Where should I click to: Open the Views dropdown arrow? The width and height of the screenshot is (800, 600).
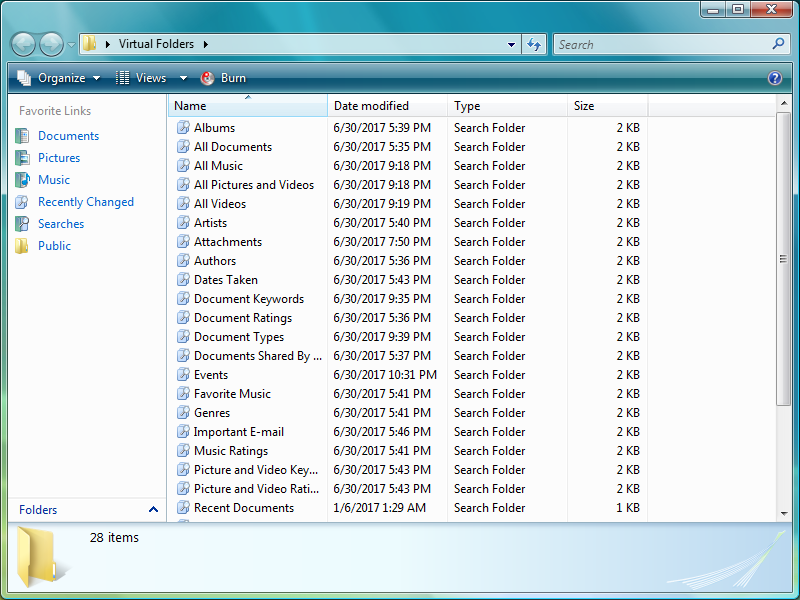click(183, 78)
